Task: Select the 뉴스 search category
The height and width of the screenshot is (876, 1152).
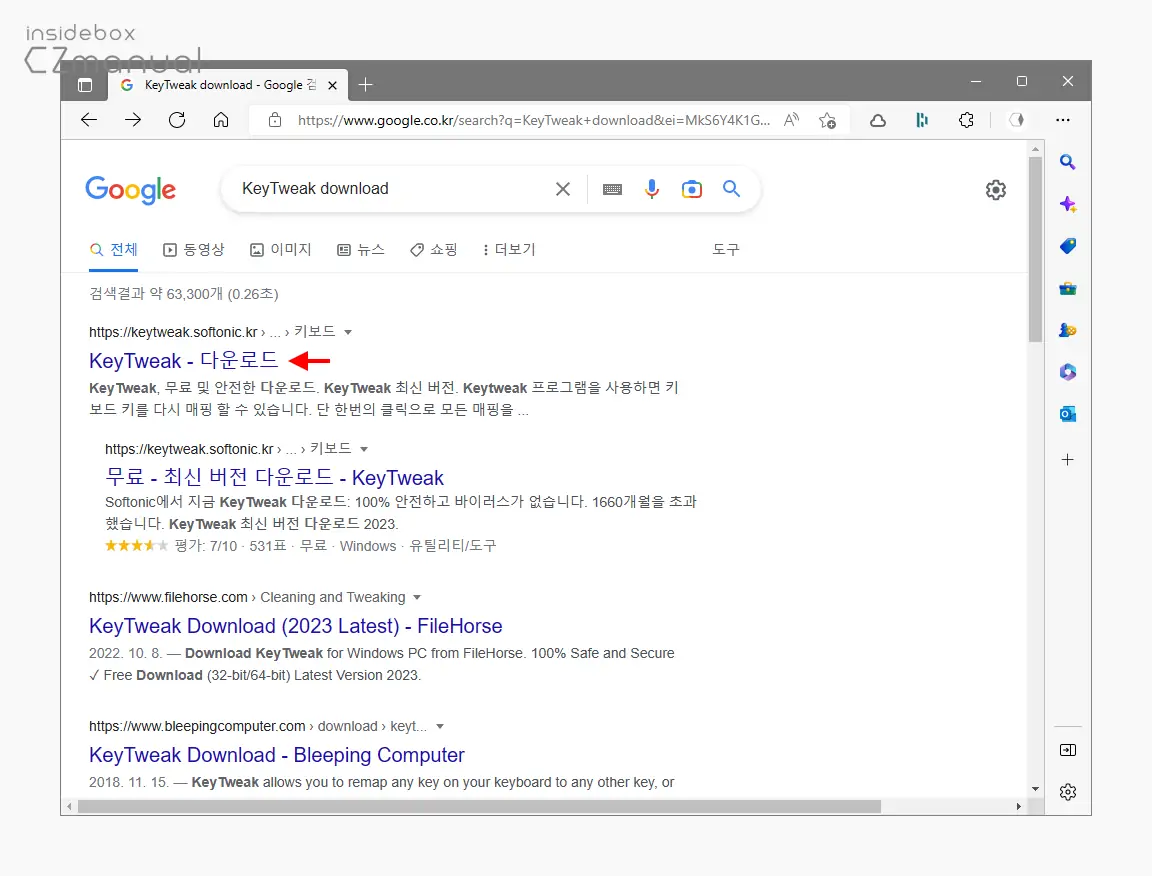Action: 361,249
